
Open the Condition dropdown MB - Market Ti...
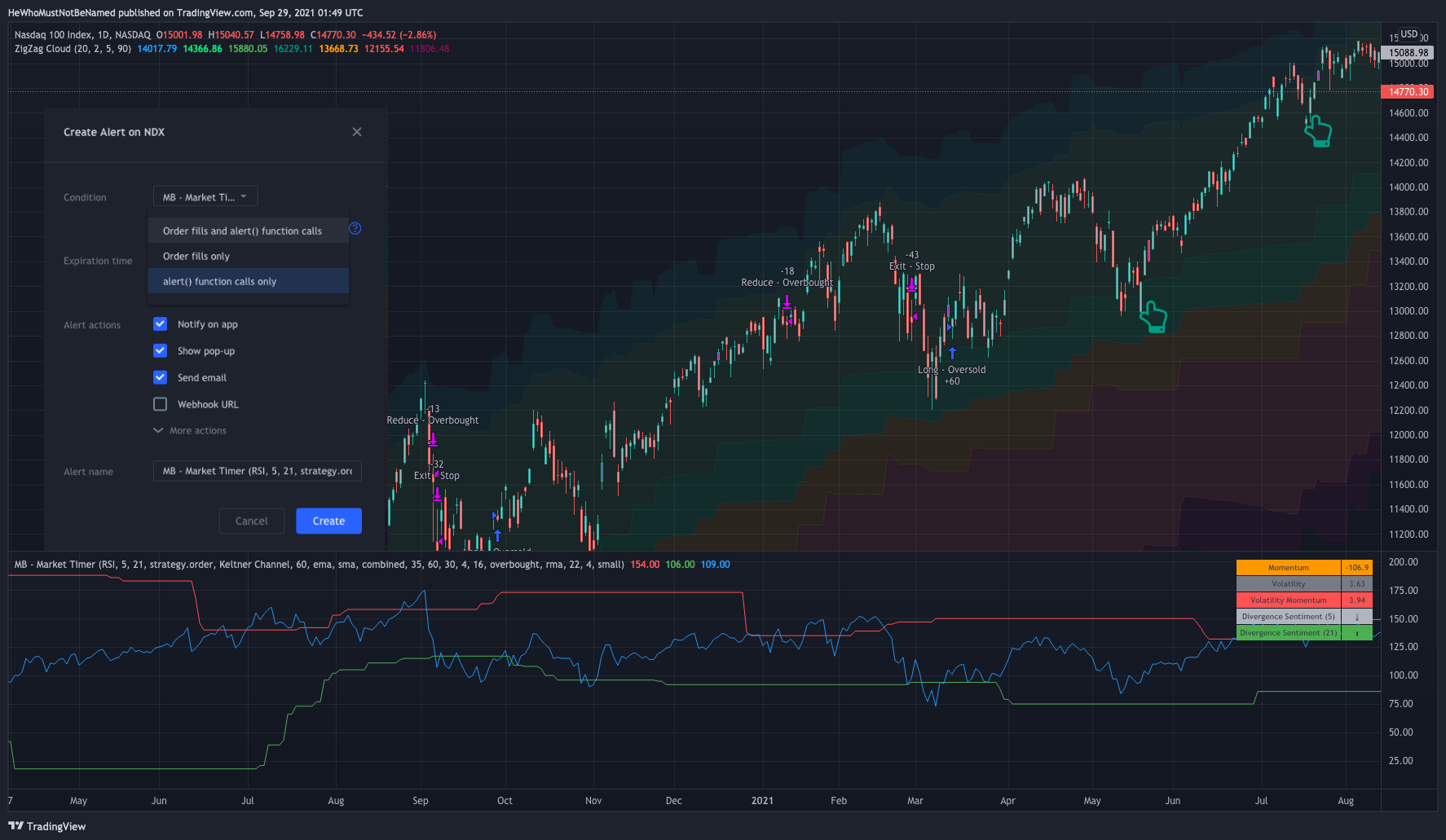coord(205,197)
